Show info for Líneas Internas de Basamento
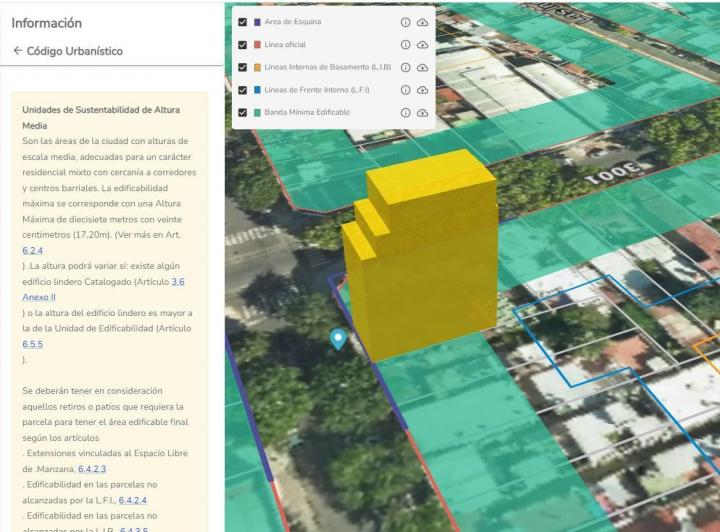Viewport: 720px width, 532px height. 405,67
